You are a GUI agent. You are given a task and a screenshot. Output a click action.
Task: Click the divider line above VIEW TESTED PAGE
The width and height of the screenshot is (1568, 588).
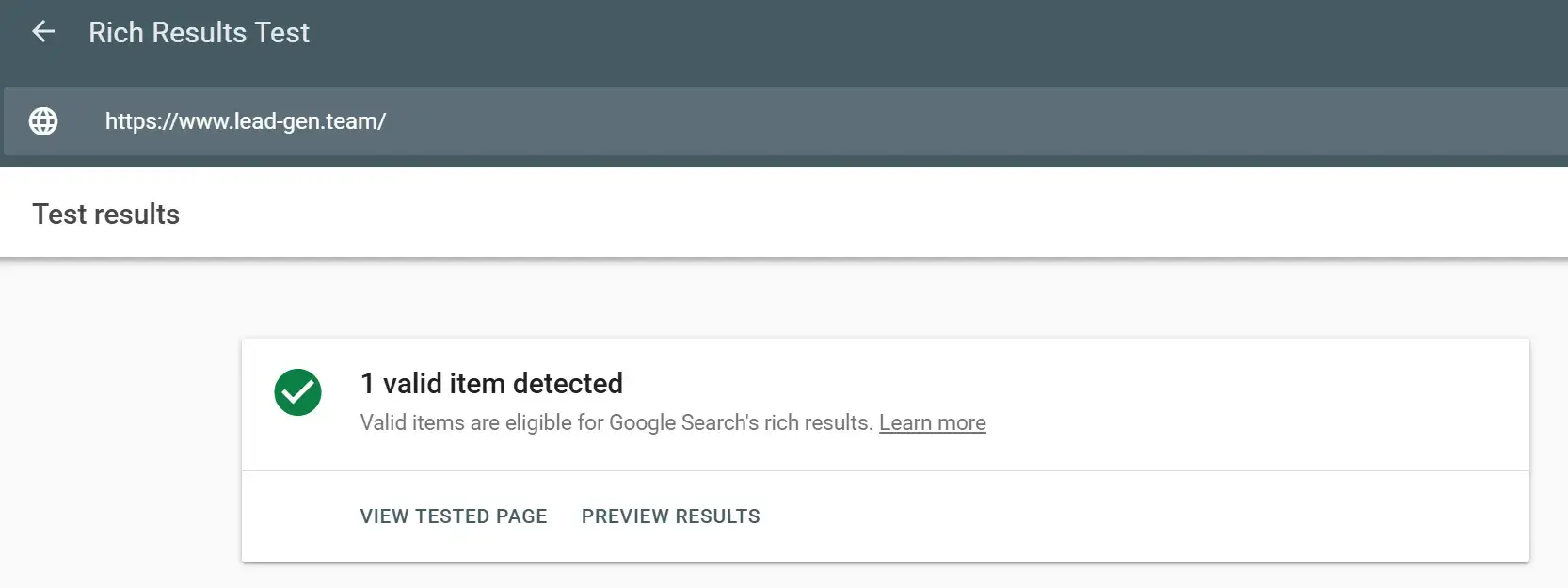pyautogui.click(x=885, y=470)
